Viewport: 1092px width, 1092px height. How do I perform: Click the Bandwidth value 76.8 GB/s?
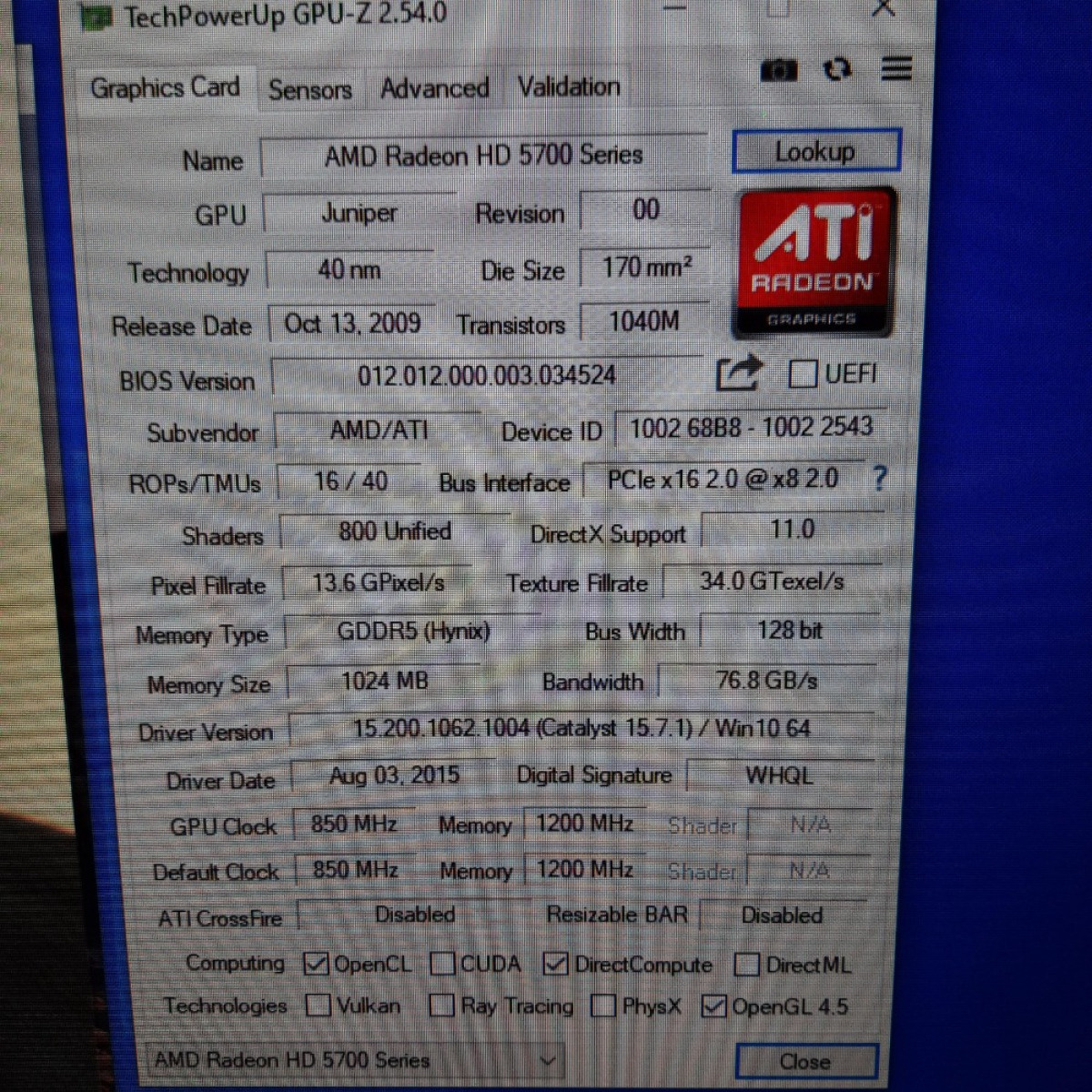tap(767, 680)
